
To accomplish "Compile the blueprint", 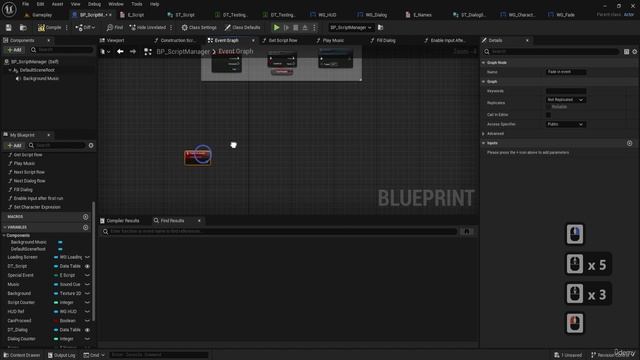I will pyautogui.click(x=49, y=28).
